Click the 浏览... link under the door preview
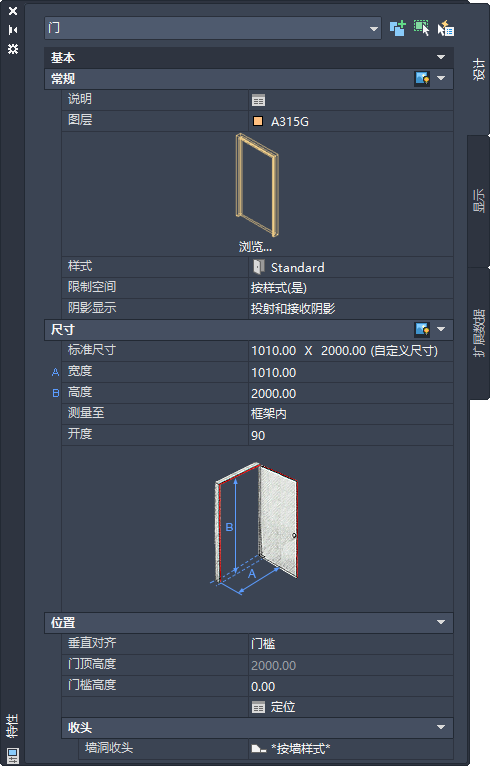The width and height of the screenshot is (490, 766). pos(255,247)
